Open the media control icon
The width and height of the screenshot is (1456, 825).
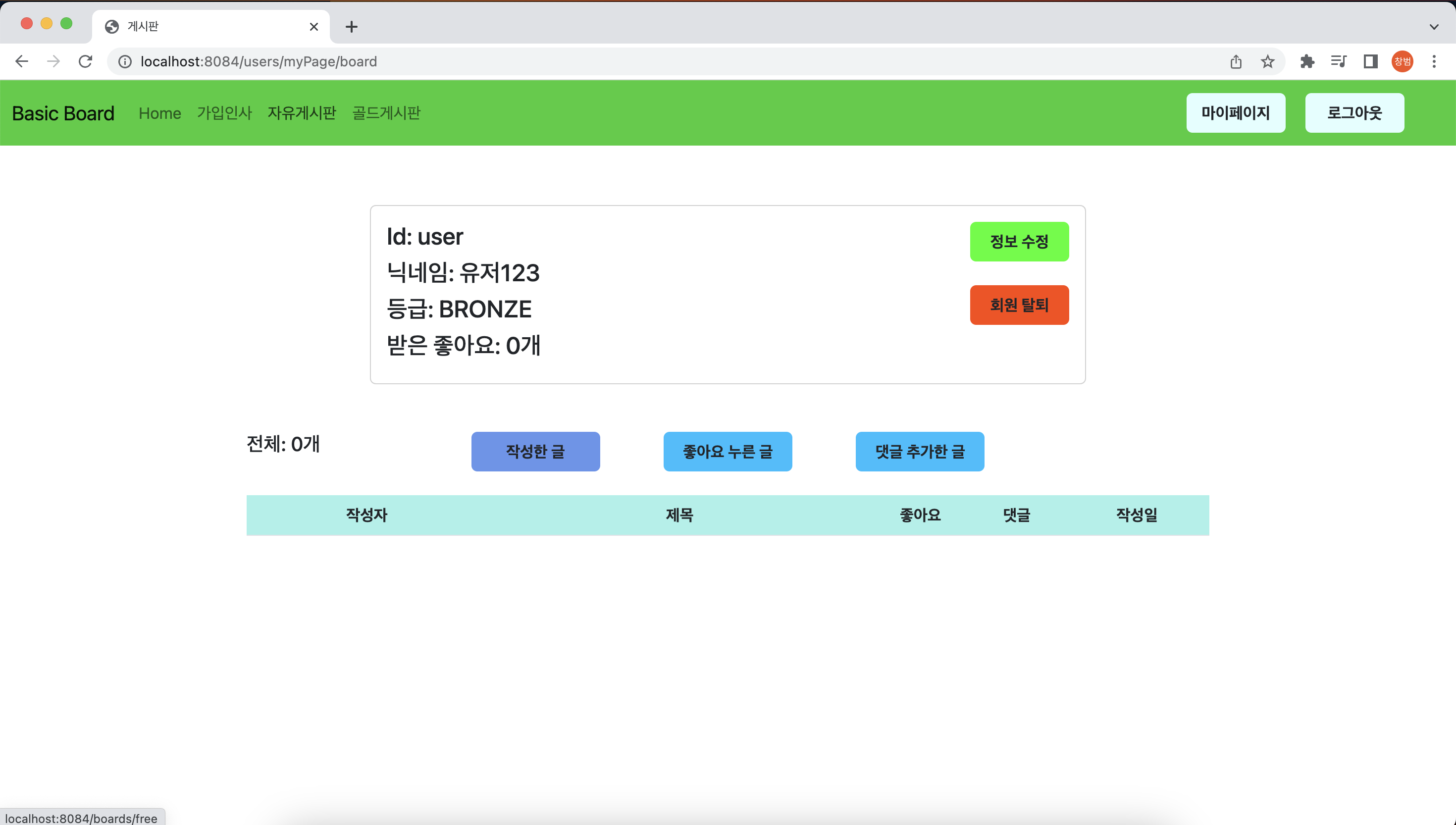coord(1338,61)
